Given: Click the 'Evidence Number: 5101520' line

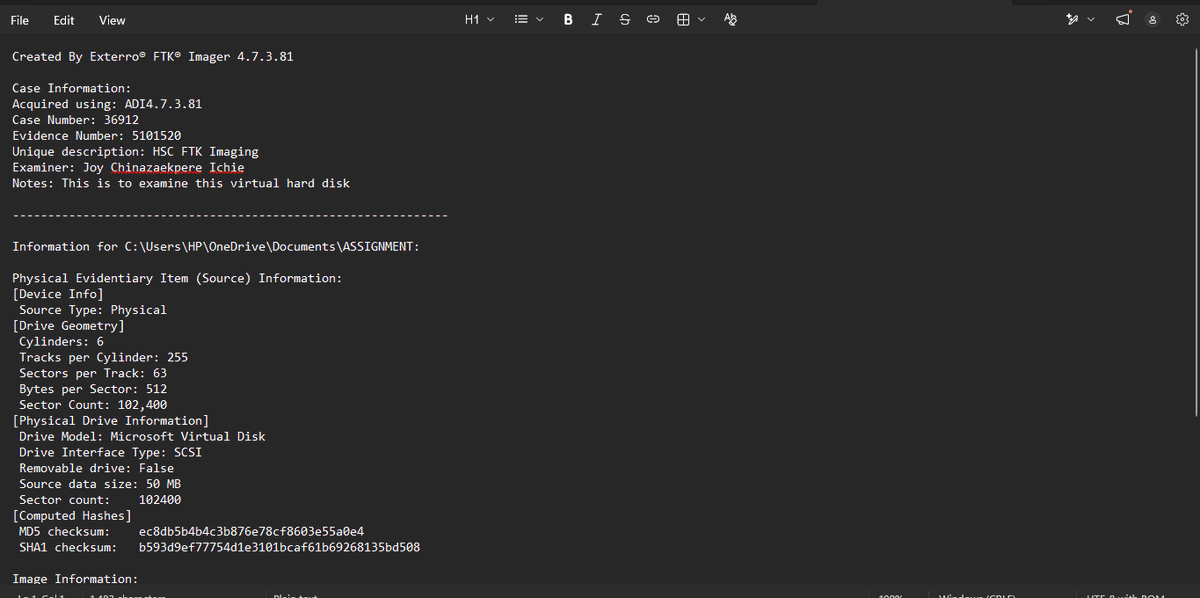Looking at the screenshot, I should point(96,136).
